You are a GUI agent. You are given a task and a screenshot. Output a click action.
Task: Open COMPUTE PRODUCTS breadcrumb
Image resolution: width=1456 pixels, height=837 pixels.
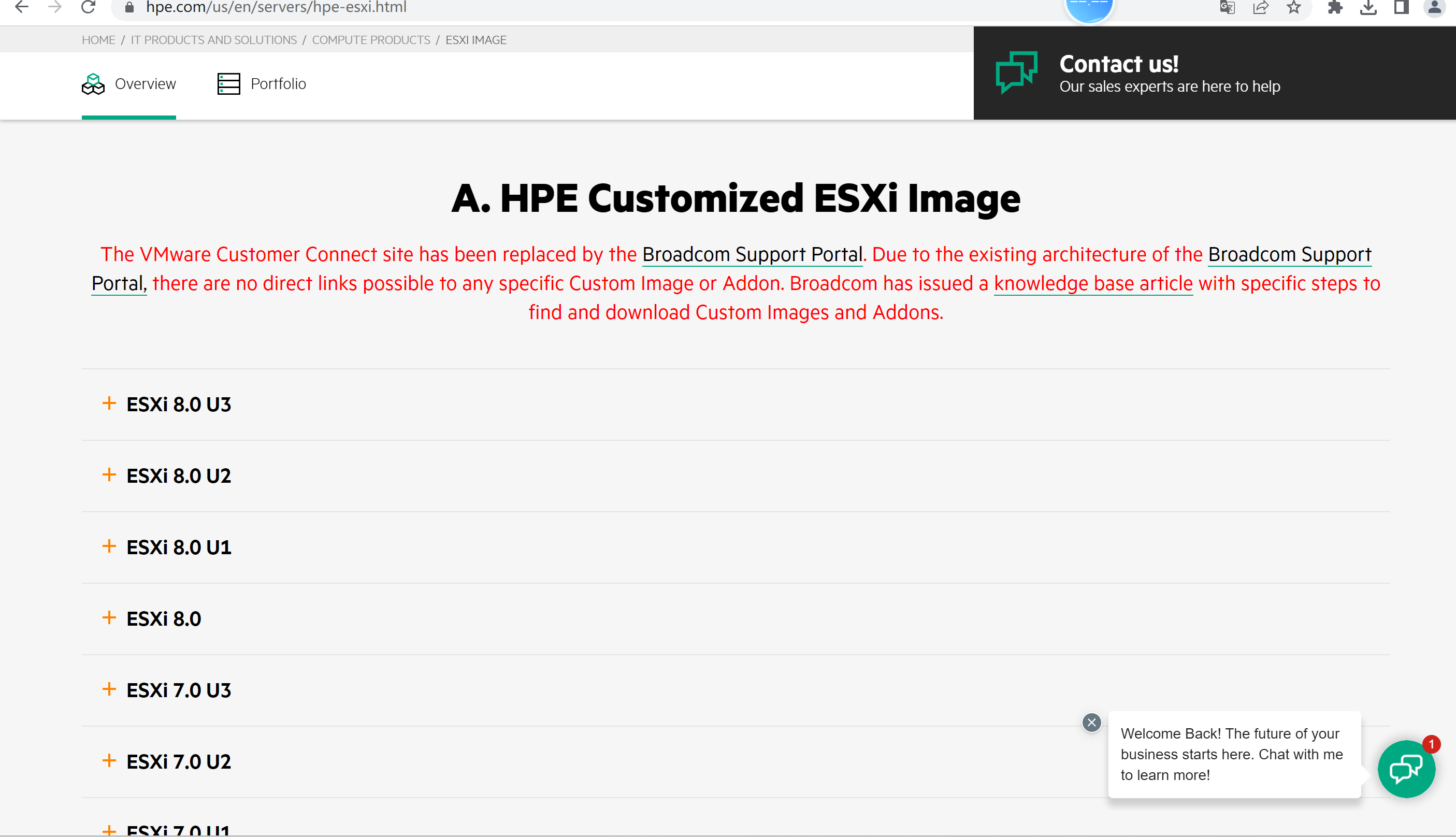pyautogui.click(x=371, y=40)
